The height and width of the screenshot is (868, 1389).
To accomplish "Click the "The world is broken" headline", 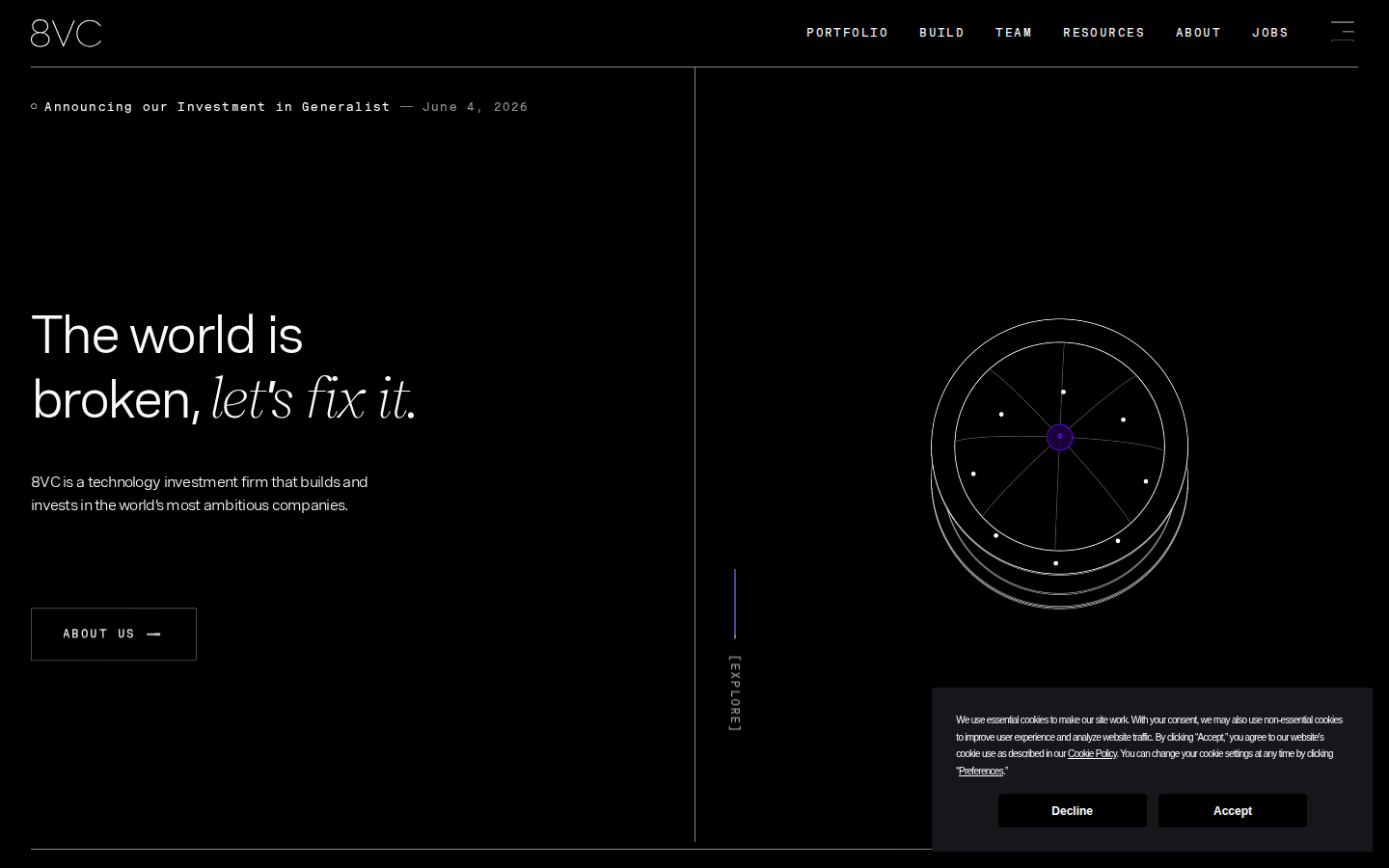I will (224, 367).
